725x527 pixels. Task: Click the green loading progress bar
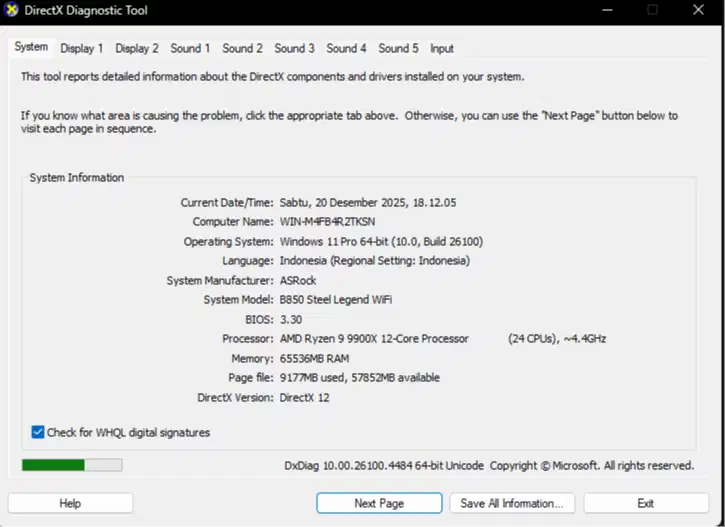point(72,465)
